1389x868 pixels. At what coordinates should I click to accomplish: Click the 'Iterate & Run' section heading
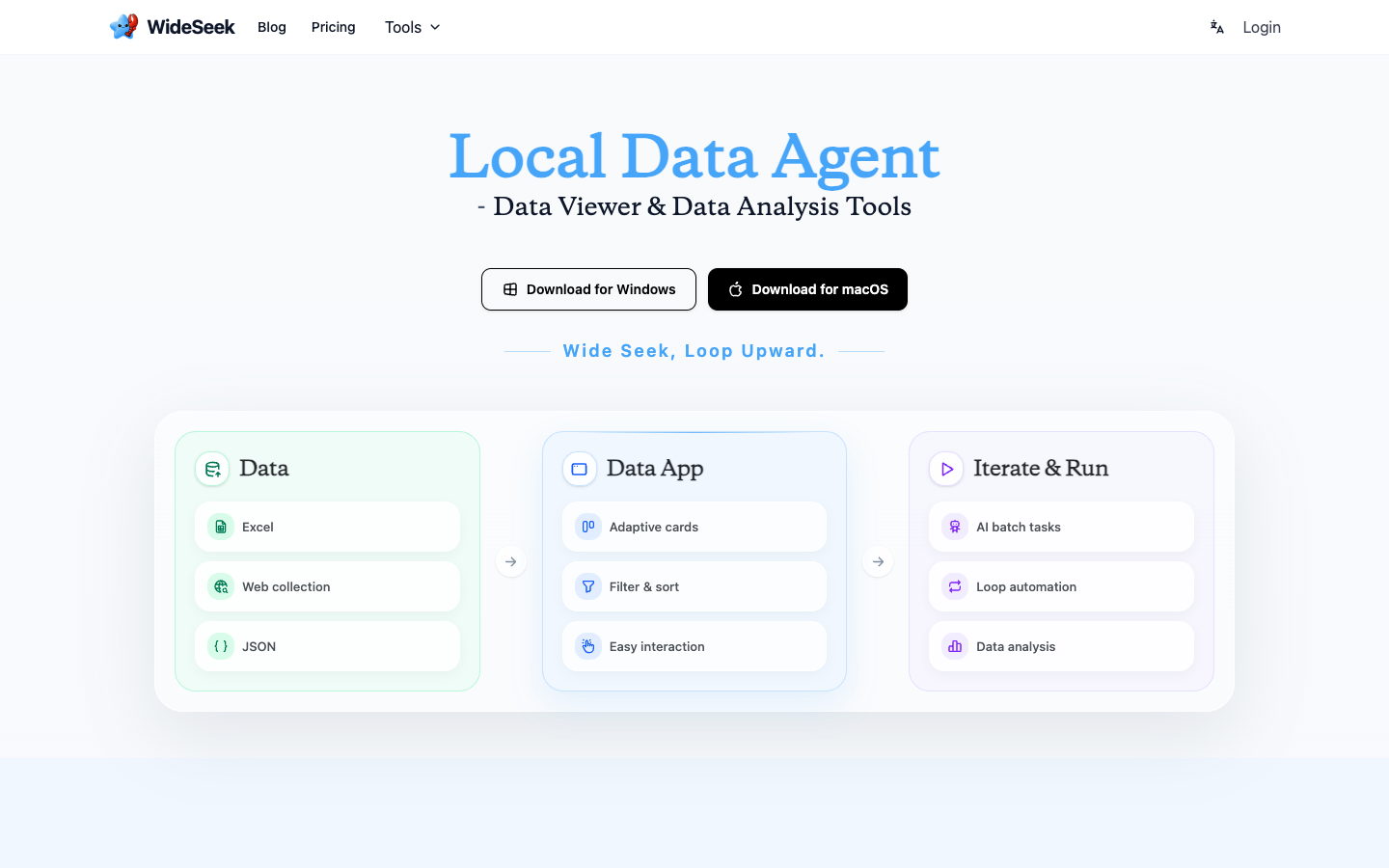(x=1041, y=469)
